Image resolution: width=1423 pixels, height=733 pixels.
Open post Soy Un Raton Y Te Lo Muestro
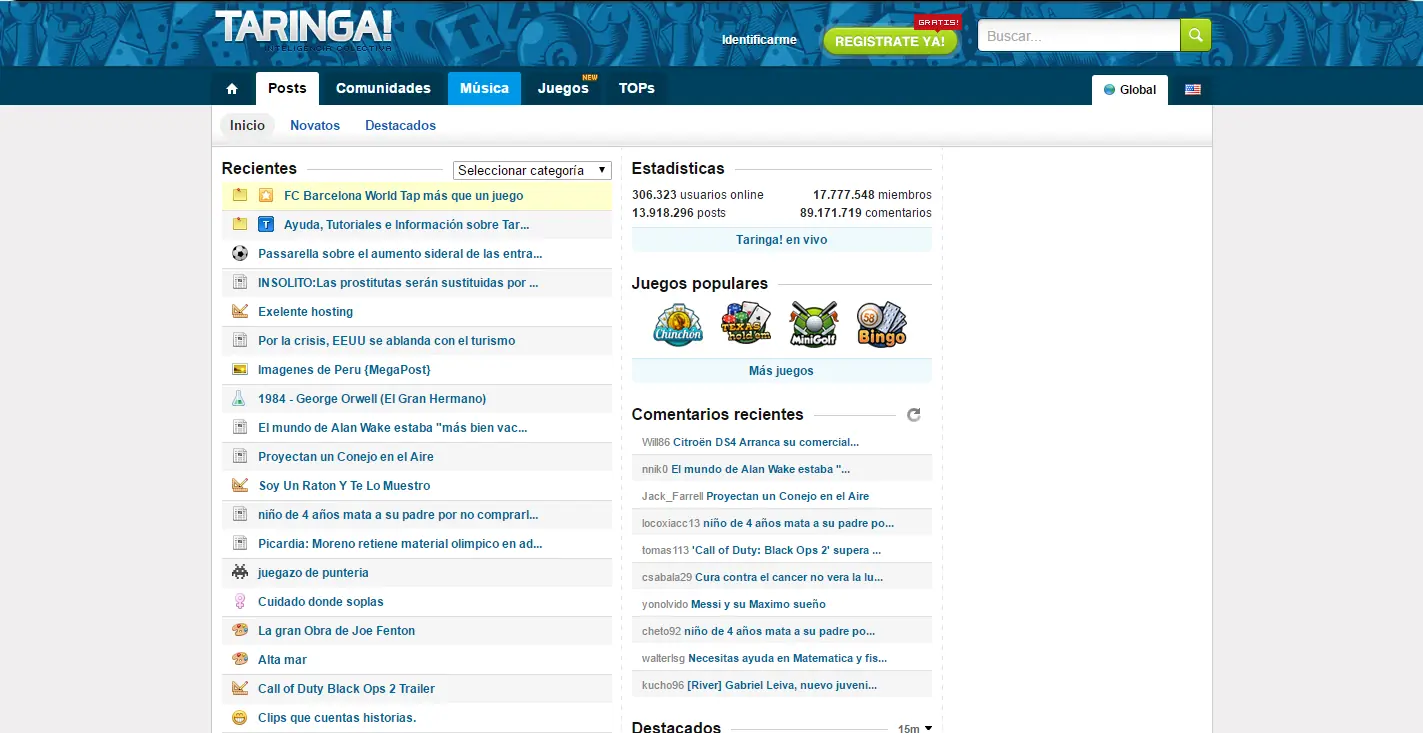point(344,485)
